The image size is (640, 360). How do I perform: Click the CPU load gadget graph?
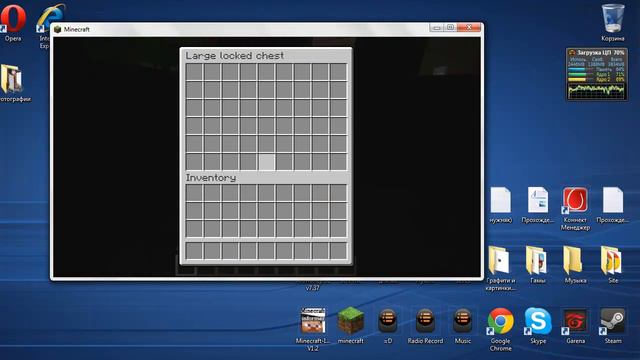pos(596,91)
